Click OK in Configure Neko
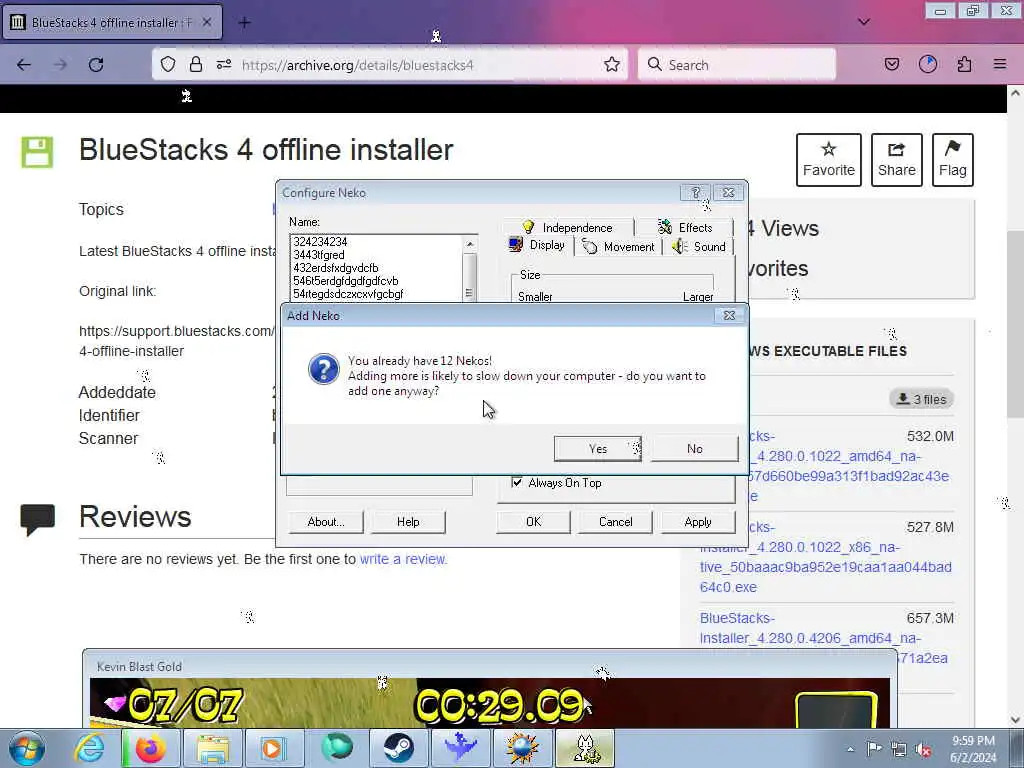This screenshot has width=1024, height=768. [534, 522]
